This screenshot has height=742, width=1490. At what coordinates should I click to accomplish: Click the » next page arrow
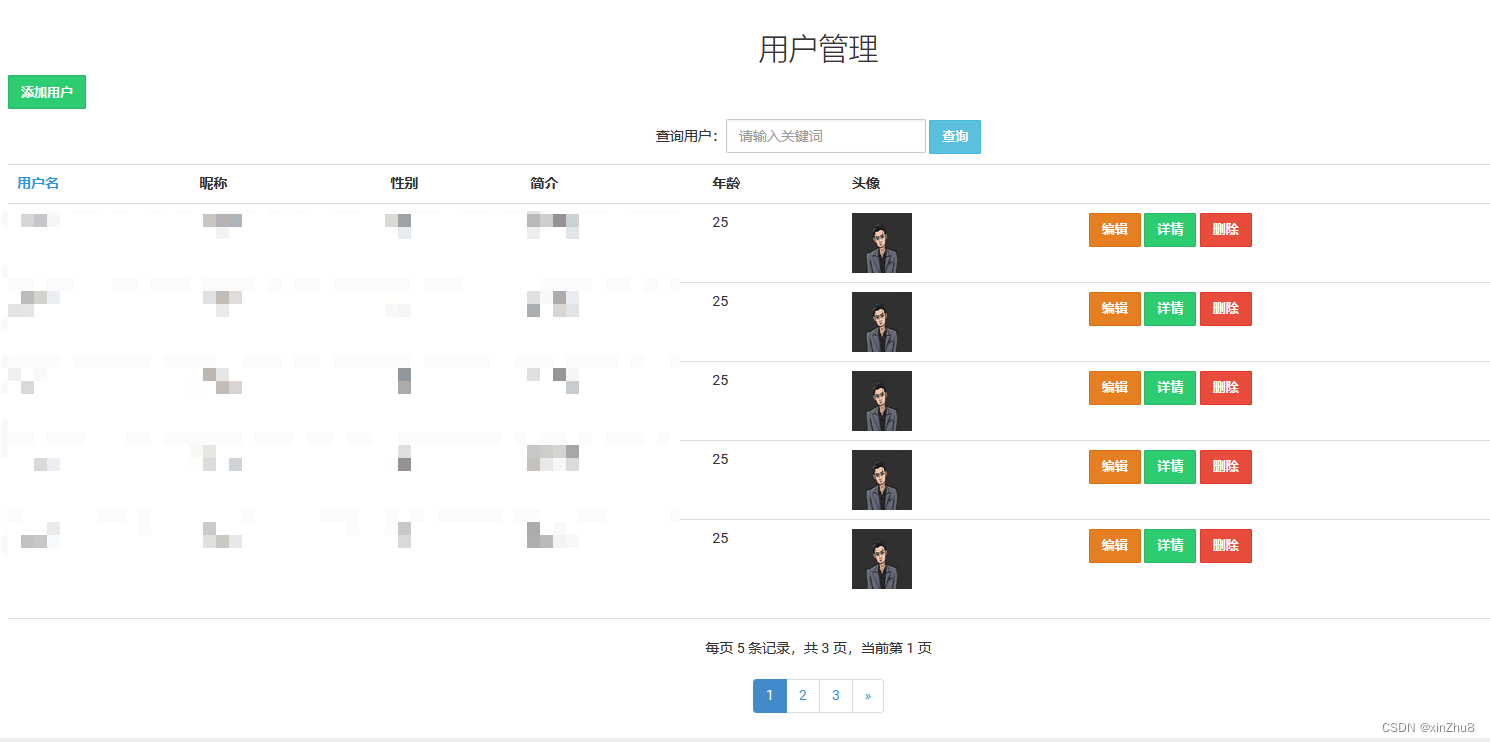tap(867, 696)
